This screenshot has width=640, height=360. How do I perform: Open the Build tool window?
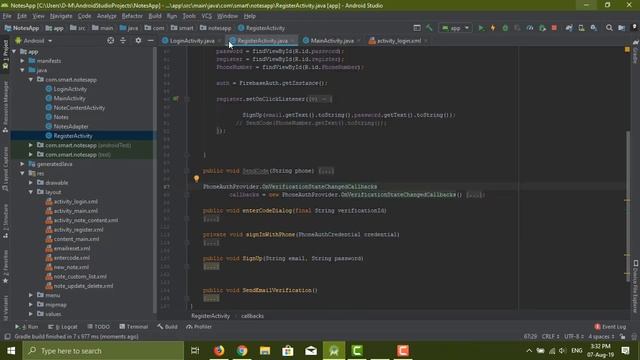[167, 327]
